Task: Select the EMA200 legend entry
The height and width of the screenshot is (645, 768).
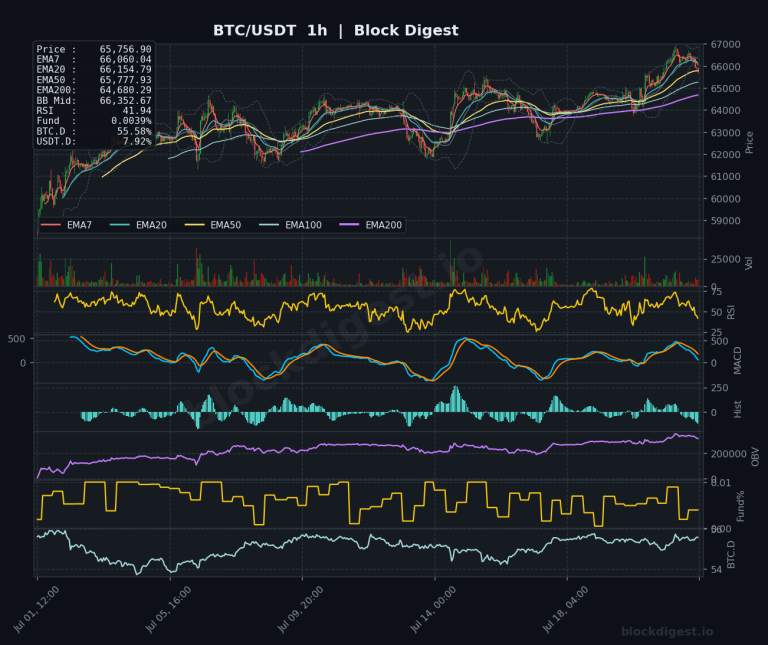Action: (x=370, y=225)
